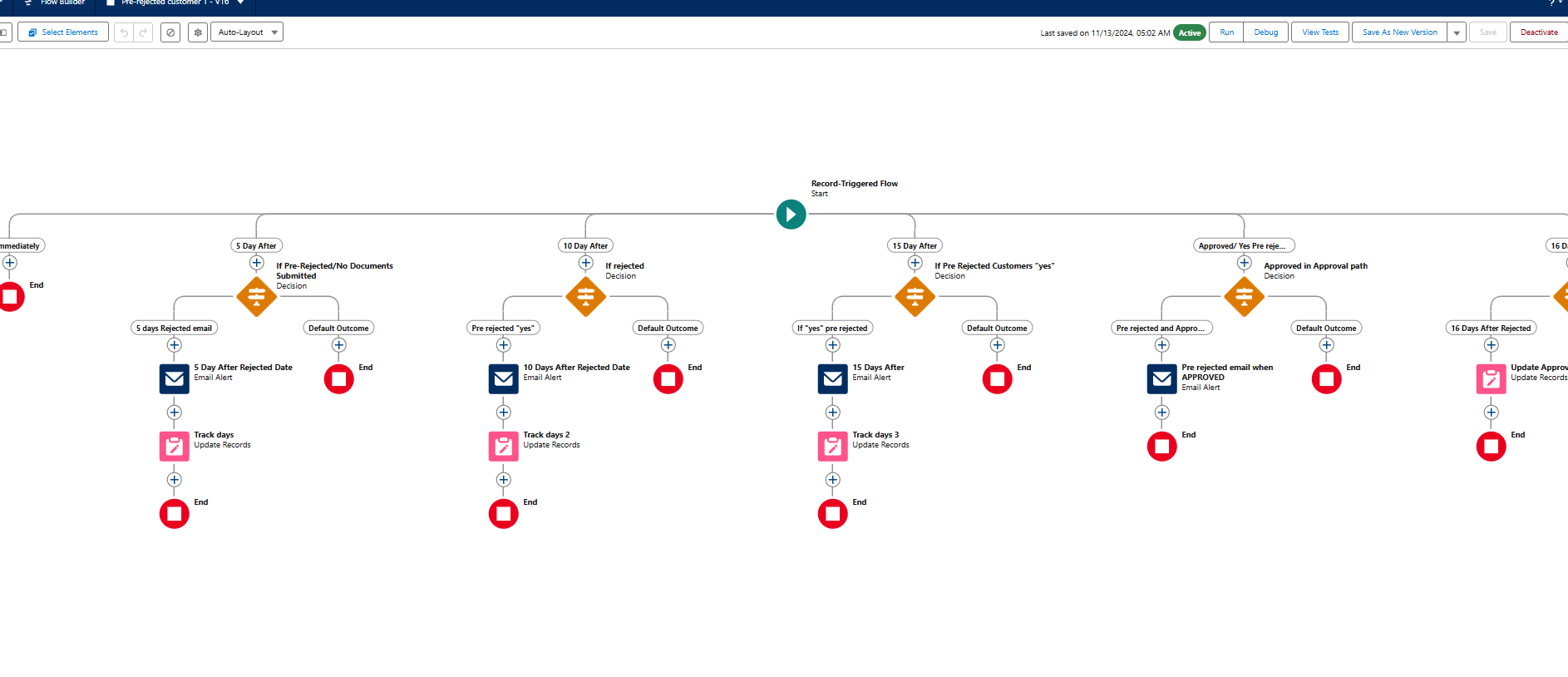Image resolution: width=1568 pixels, height=677 pixels.
Task: Select End element below Track days
Action: point(175,514)
